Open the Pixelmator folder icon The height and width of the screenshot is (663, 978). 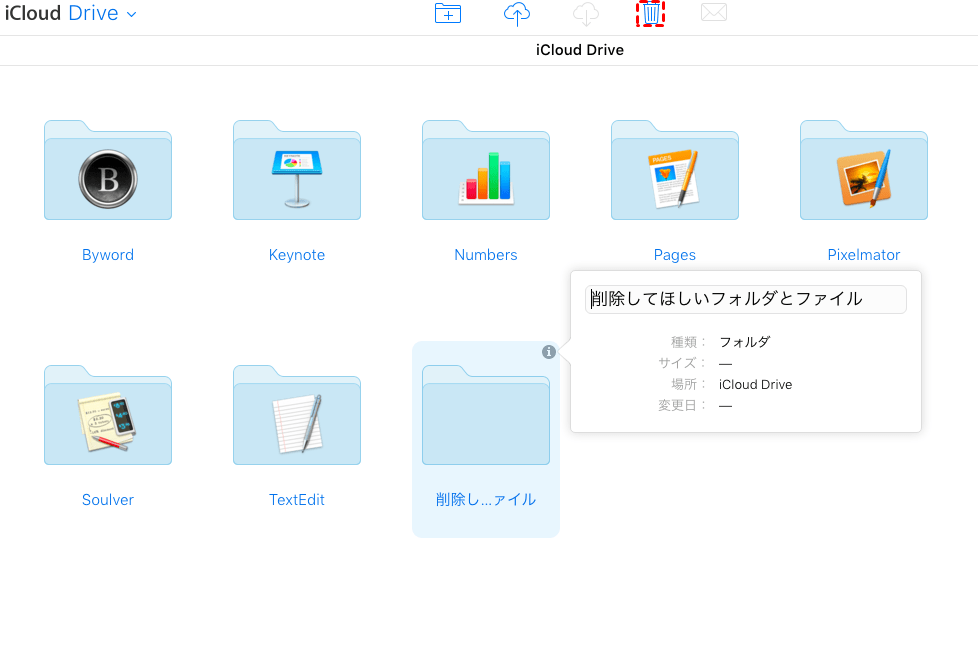(864, 171)
